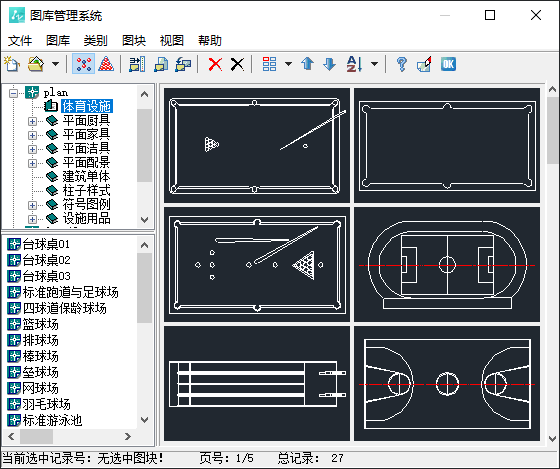Click the batch import blocks icon with ruler

(138, 64)
